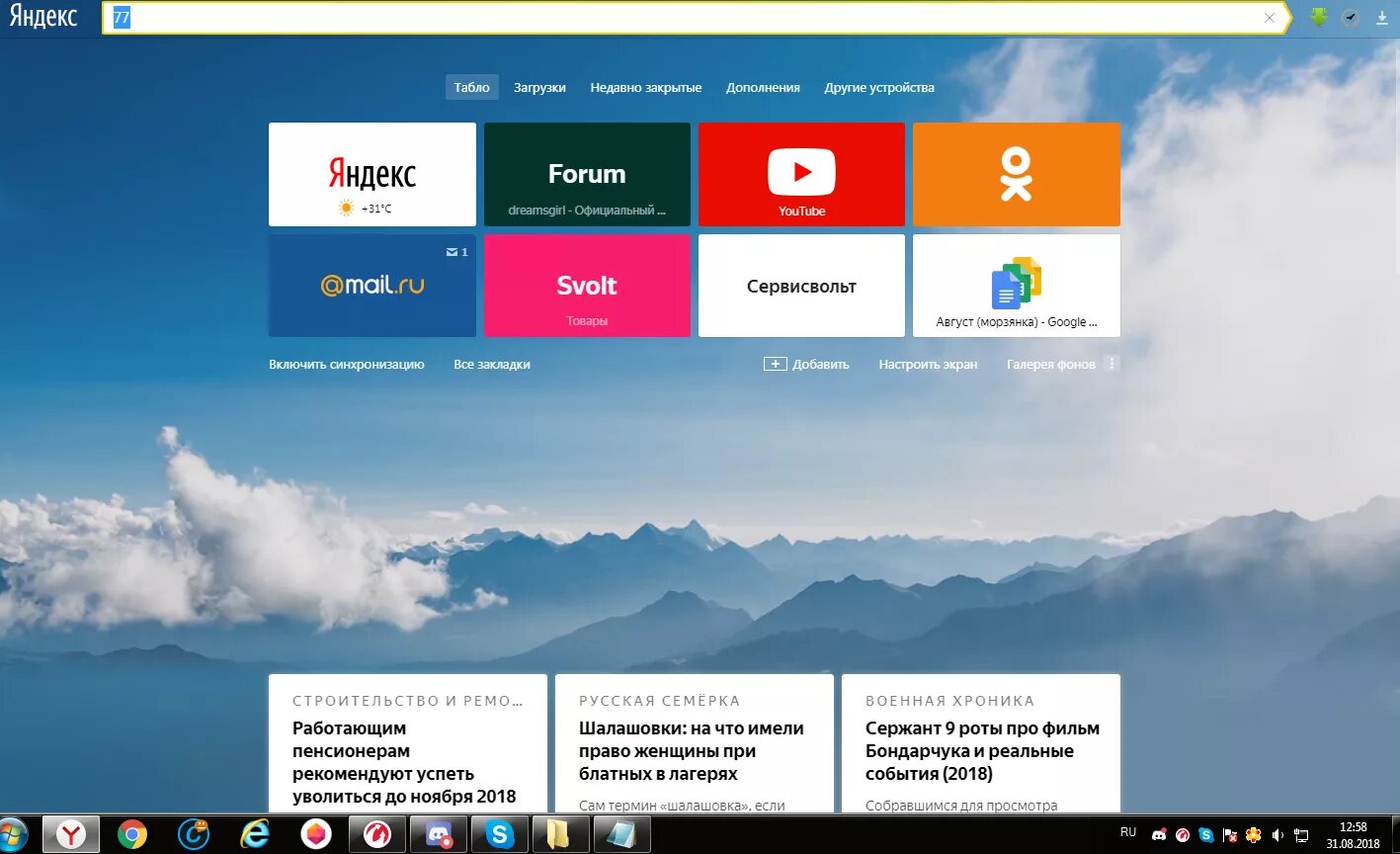Open the YouTube tile
1400x854 pixels.
pos(801,174)
